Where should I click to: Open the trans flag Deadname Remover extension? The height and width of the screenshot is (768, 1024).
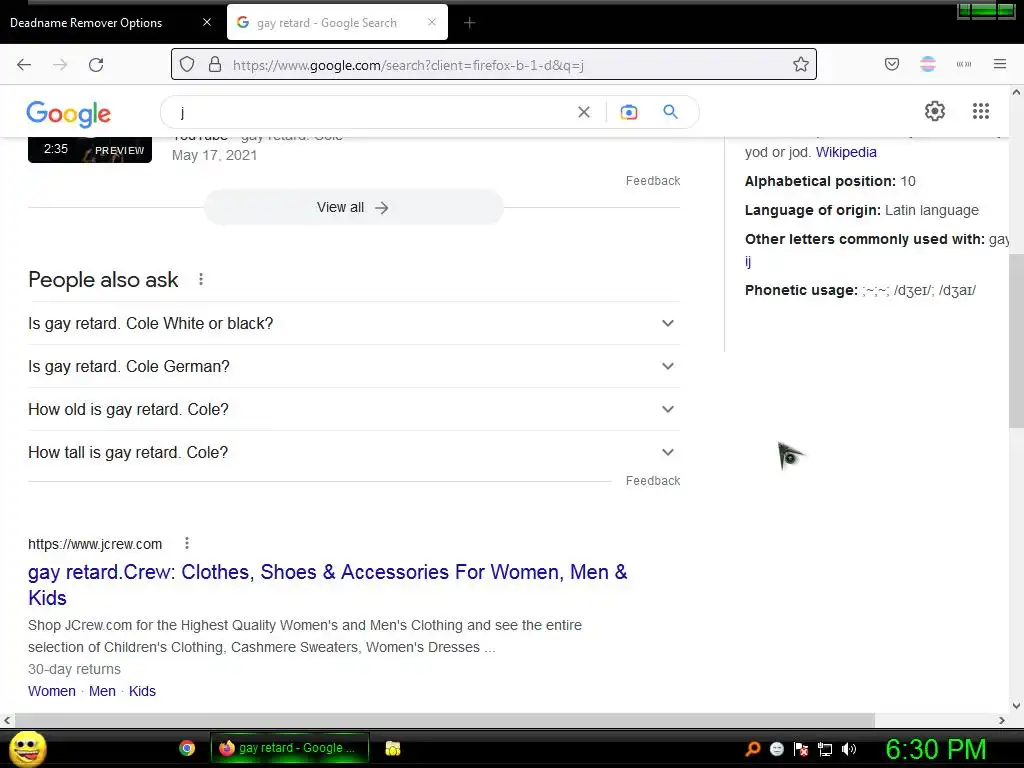[928, 64]
